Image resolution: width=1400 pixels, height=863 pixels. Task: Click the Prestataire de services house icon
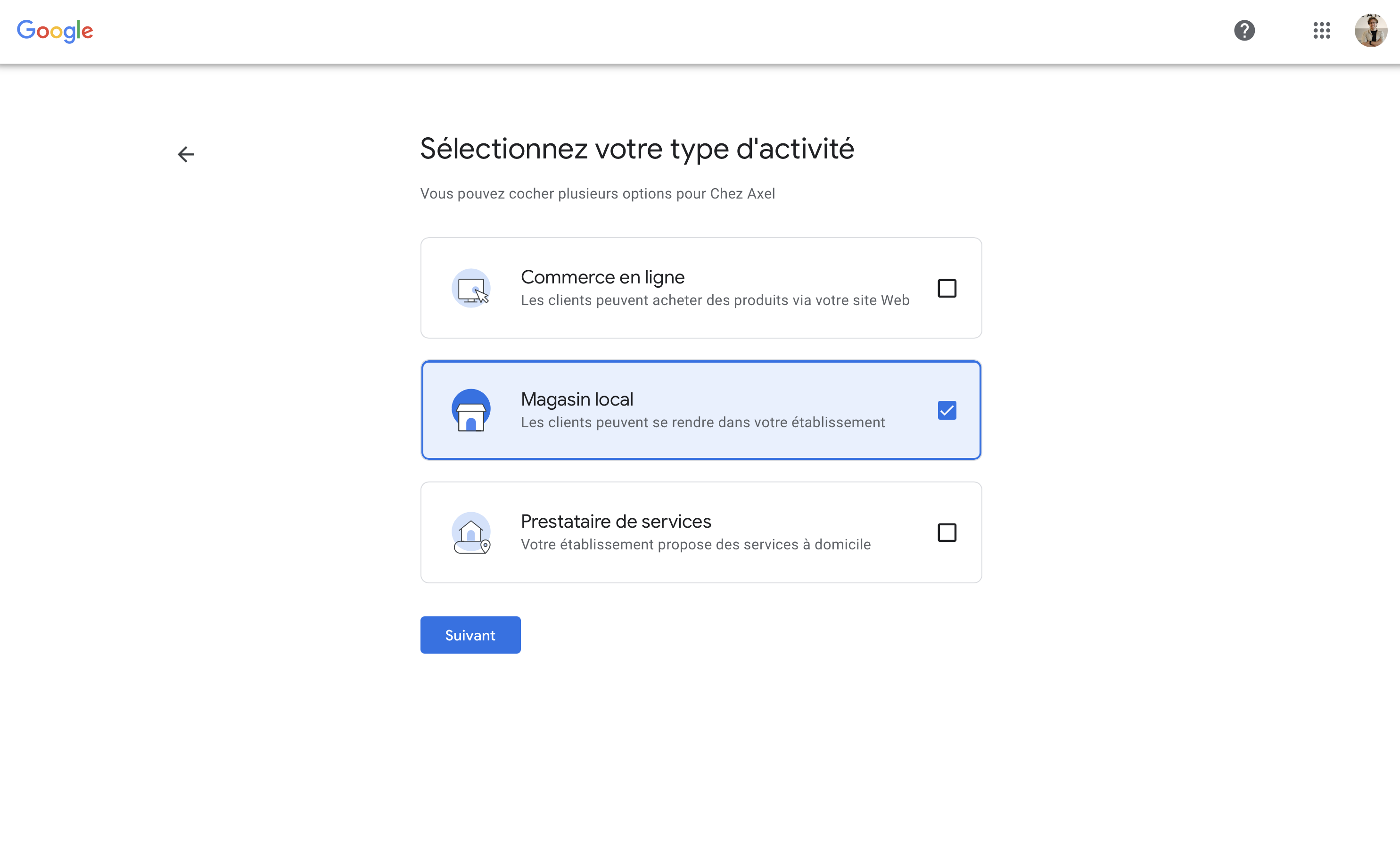tap(471, 532)
